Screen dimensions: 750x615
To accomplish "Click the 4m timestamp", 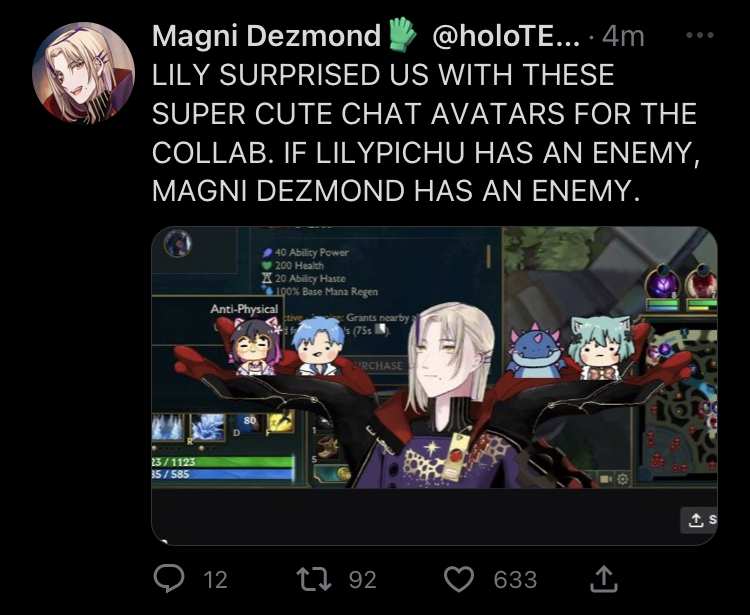I will click(x=623, y=36).
